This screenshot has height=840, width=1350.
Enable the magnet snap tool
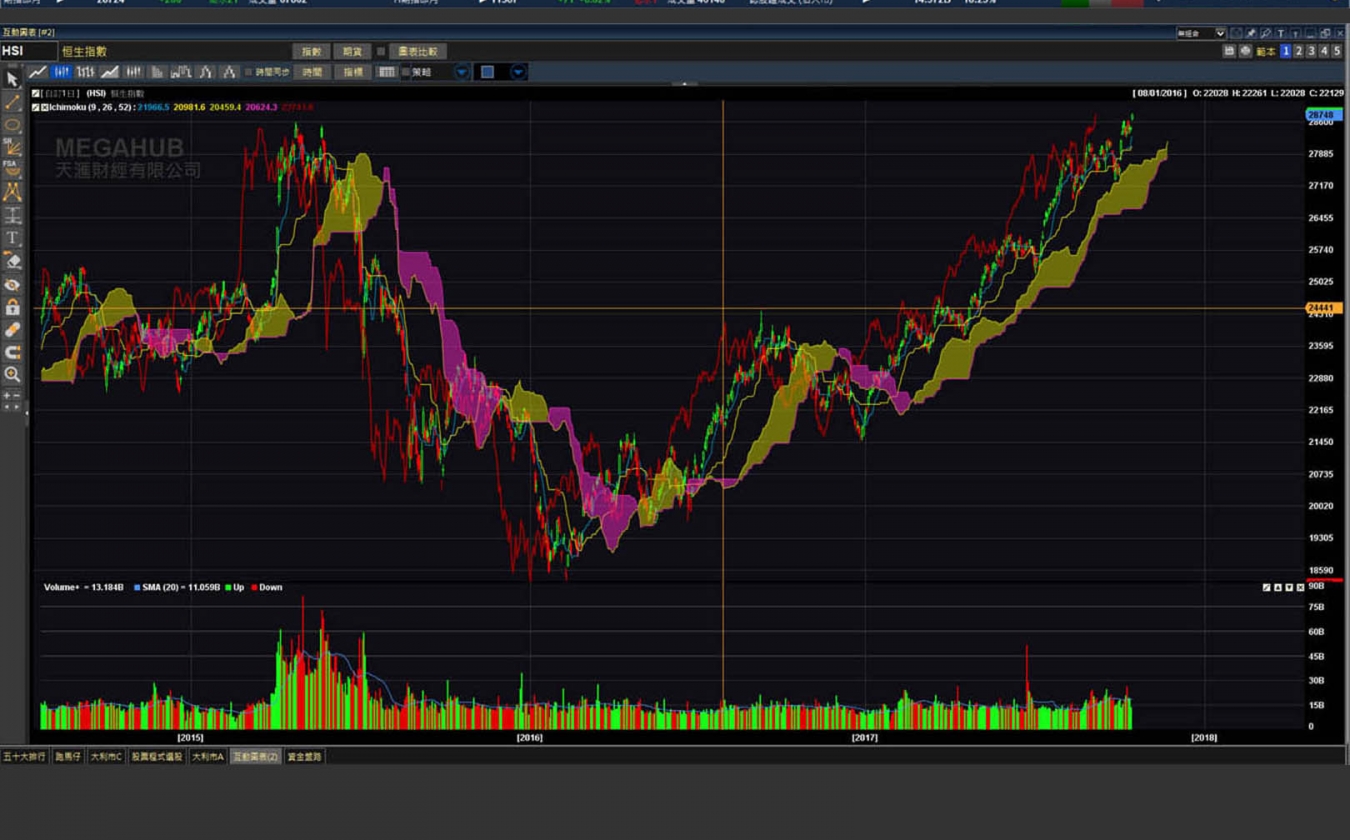click(12, 352)
